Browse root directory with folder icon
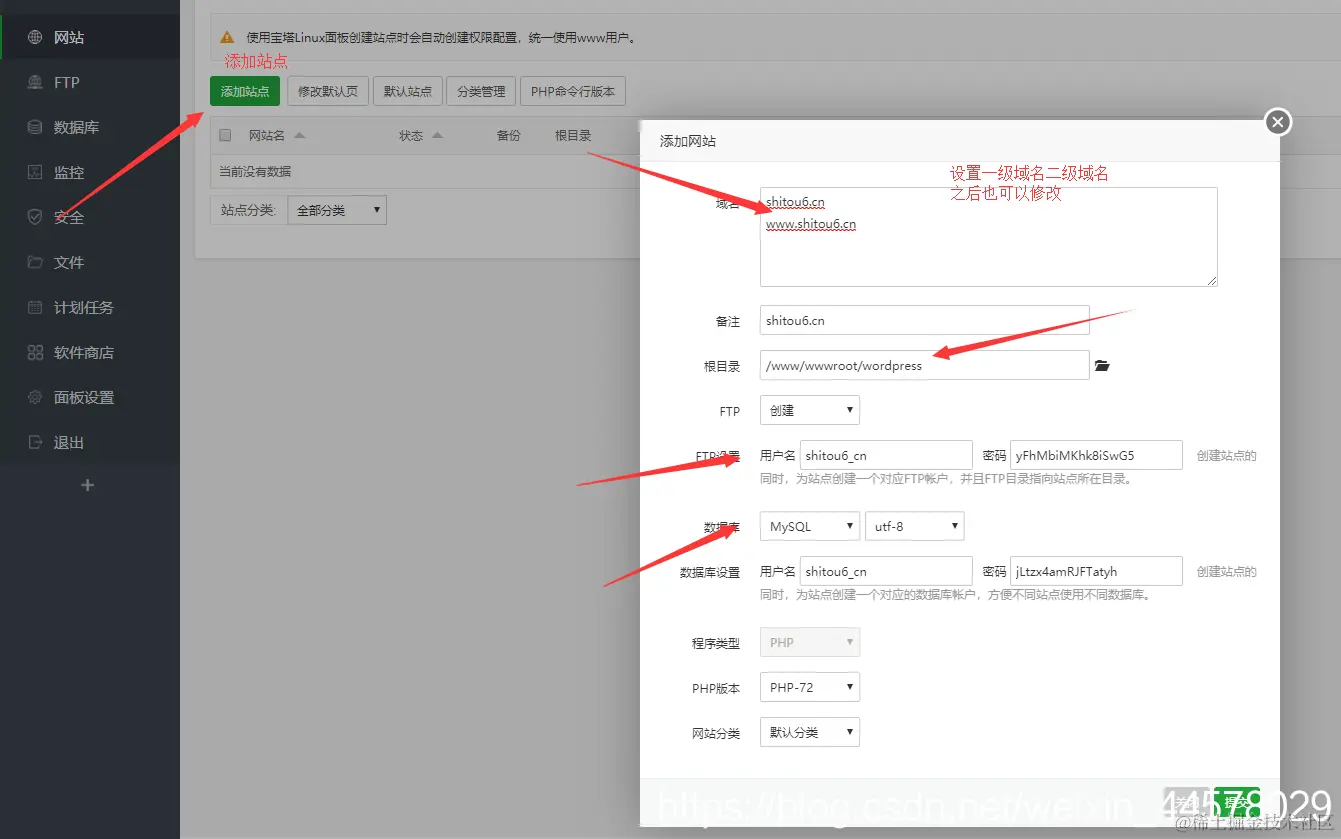This screenshot has height=839, width=1341. 1102,366
